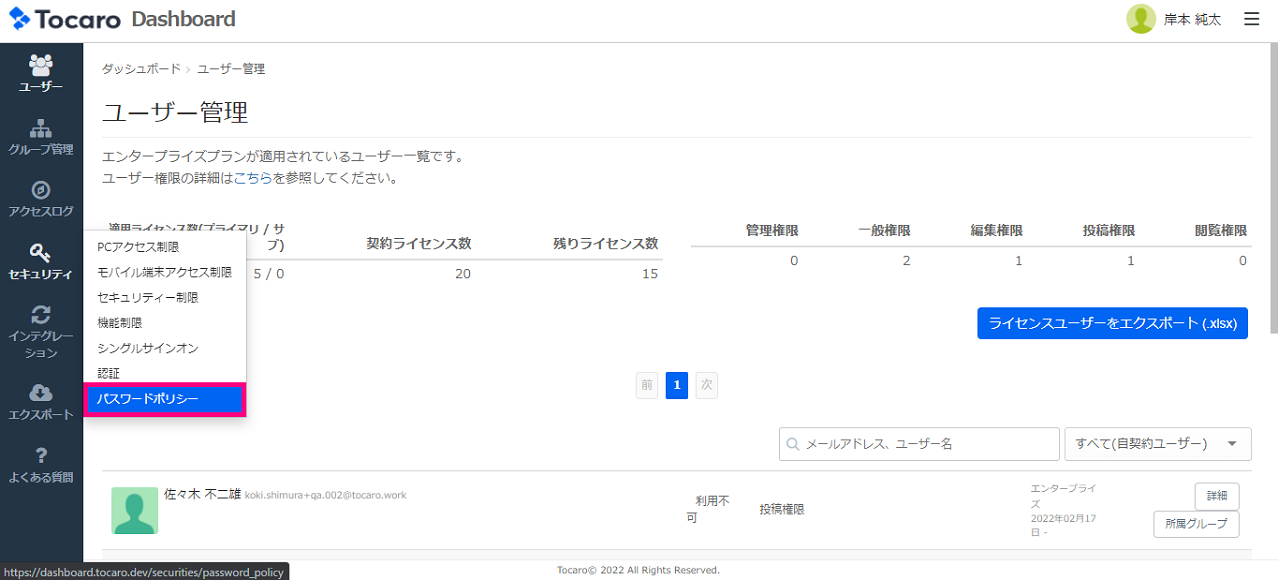1278x580 pixels.
Task: Click the 詳細 button for 佐々木 不二雄
Action: [x=1216, y=496]
